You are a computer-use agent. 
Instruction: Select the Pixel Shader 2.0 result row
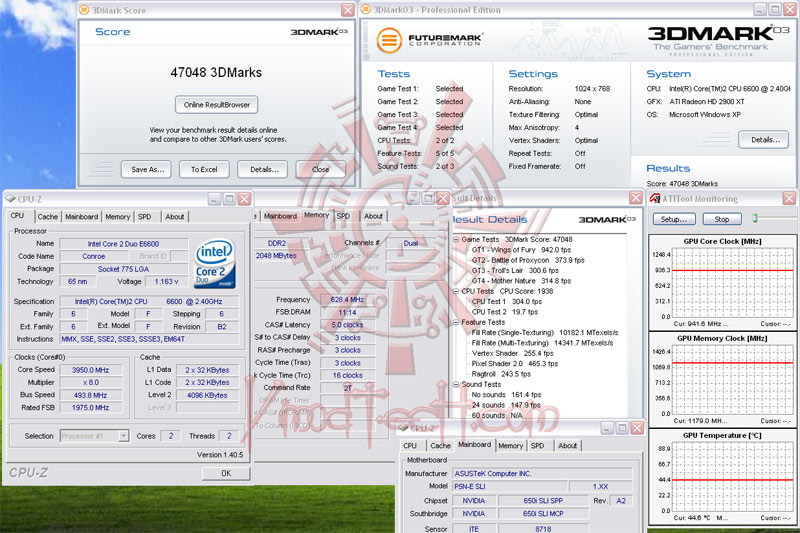coord(515,364)
